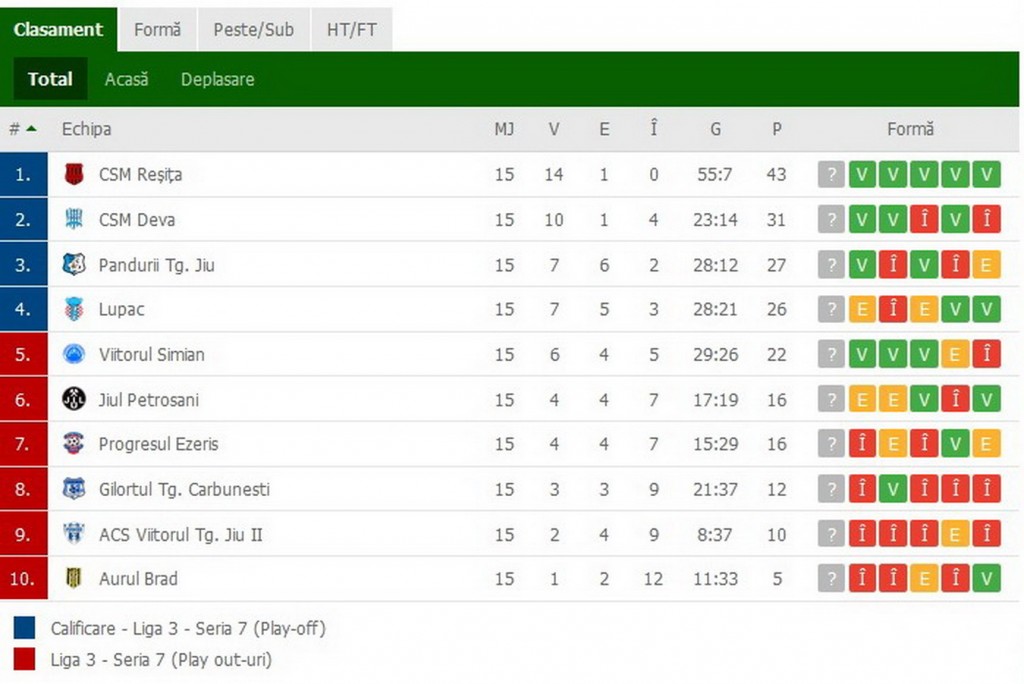Click the Viitorul Simian club logo
This screenshot has width=1024, height=684.
click(x=74, y=354)
